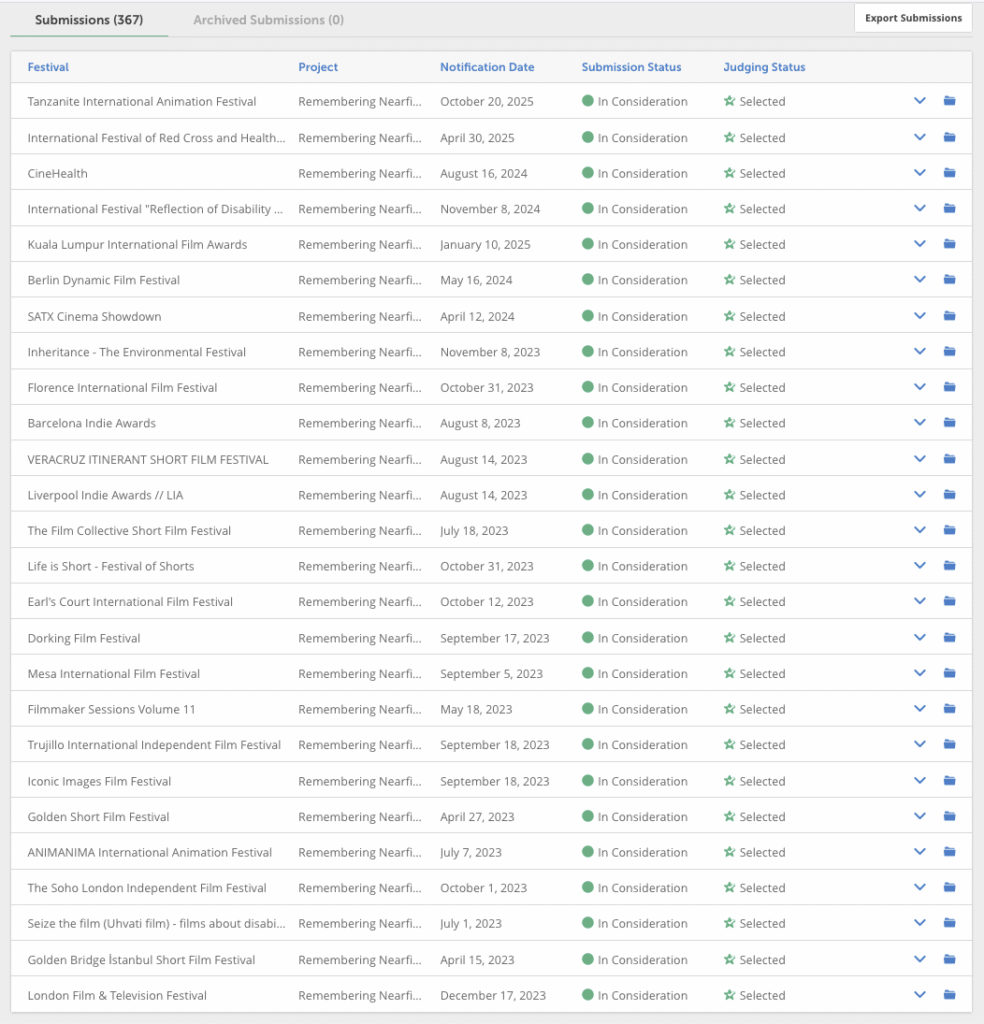Open folder icon for Berlin Dynamic Film Festival
This screenshot has height=1024, width=984.
(949, 280)
